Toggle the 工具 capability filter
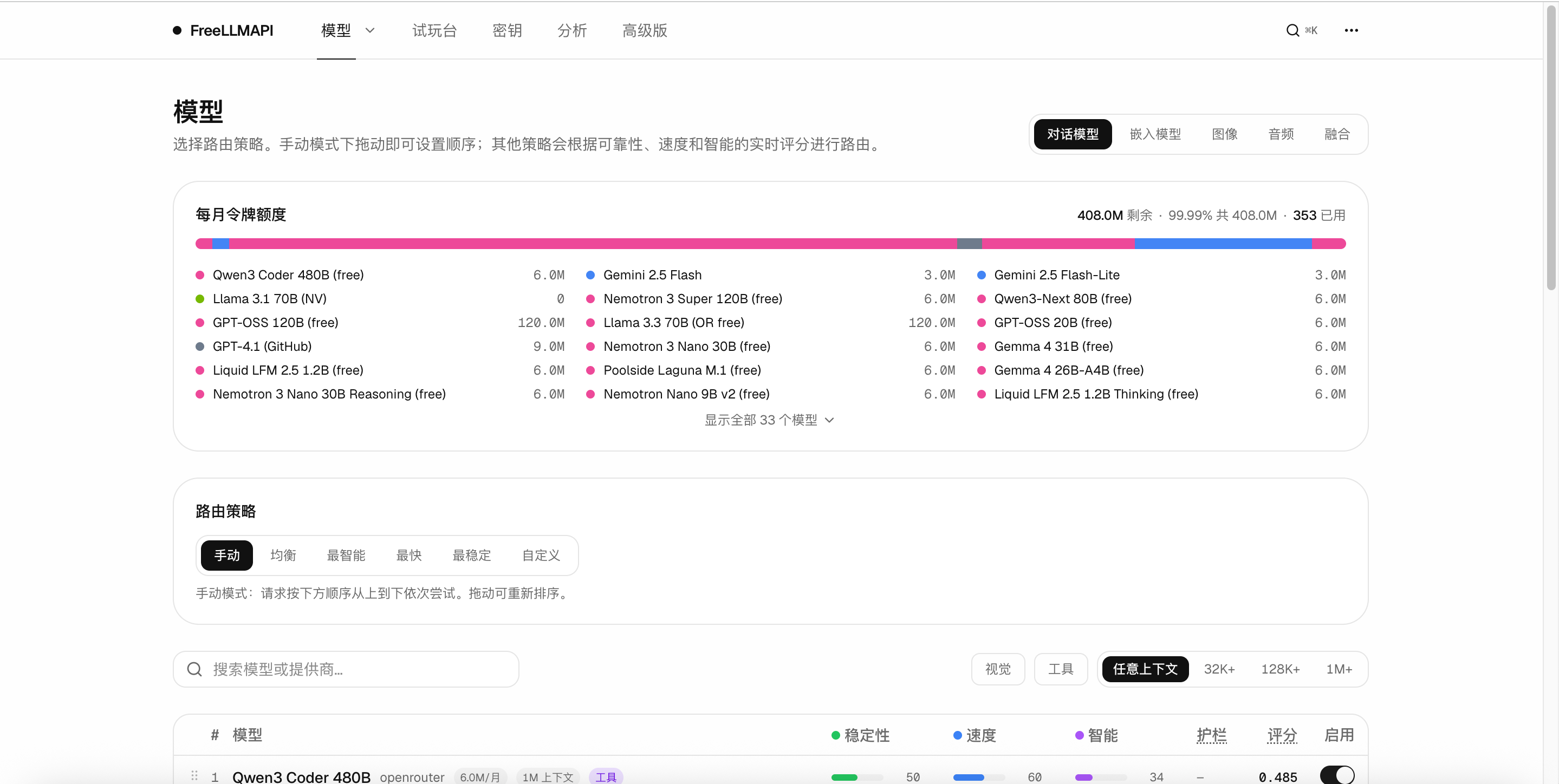The image size is (1559, 784). click(x=1060, y=669)
